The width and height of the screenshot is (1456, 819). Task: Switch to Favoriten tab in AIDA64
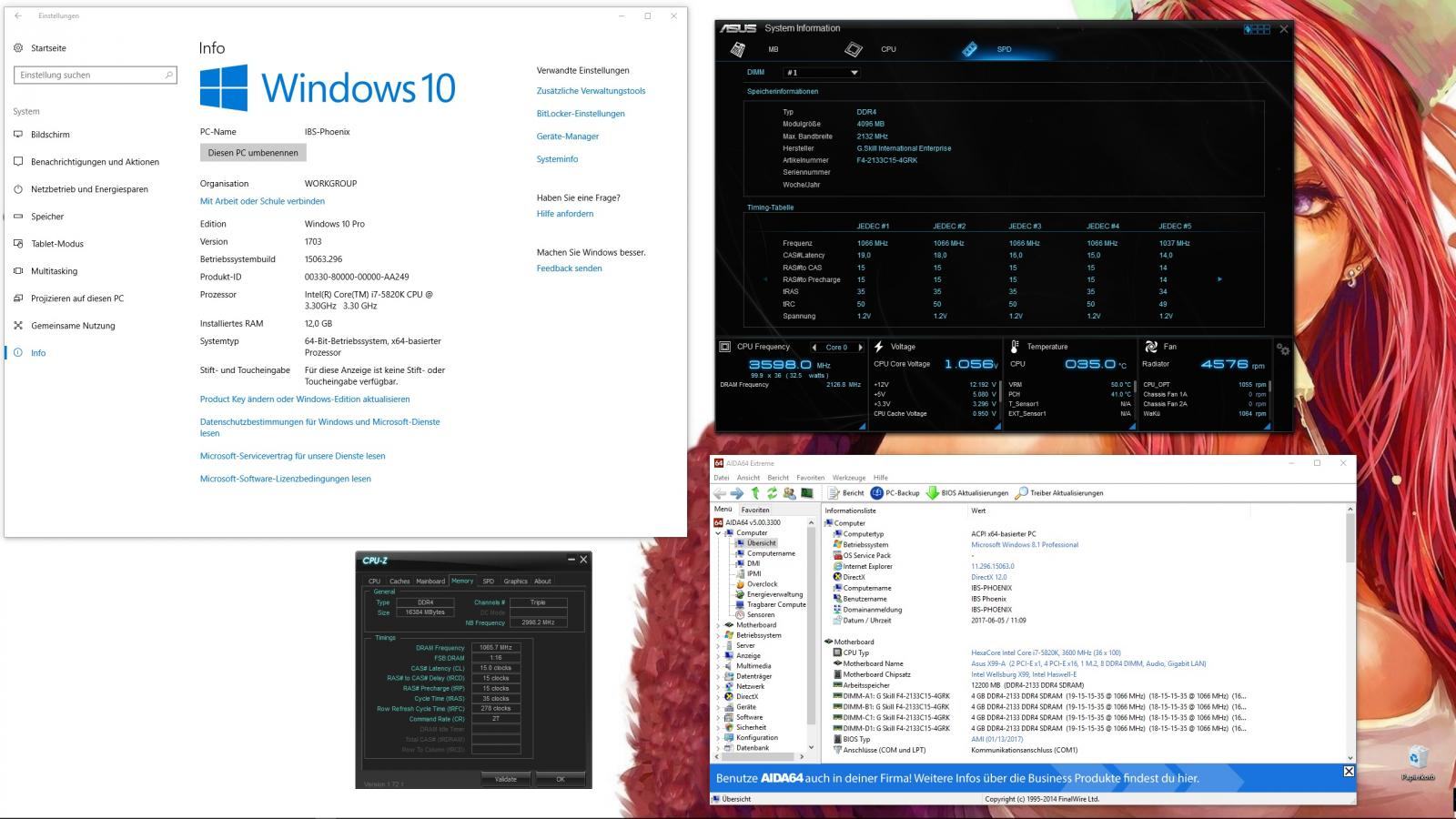[755, 510]
